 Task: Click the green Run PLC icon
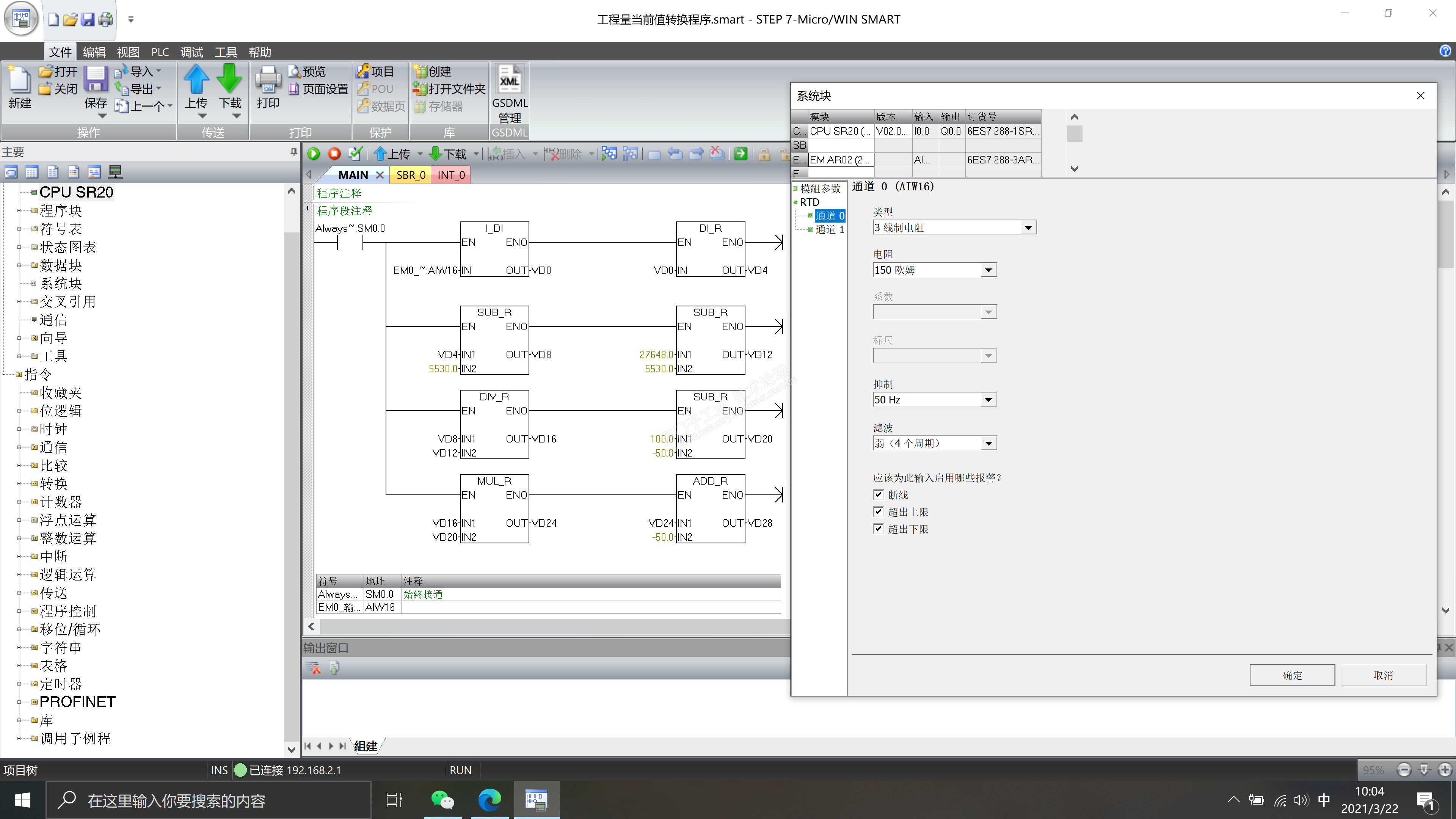tap(314, 154)
